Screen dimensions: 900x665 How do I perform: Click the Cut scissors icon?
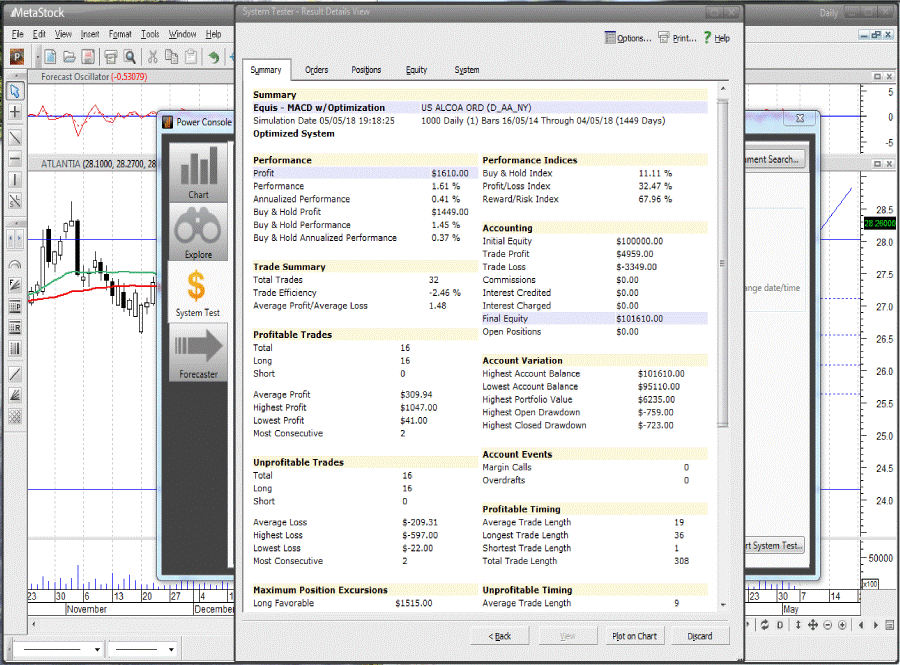[153, 57]
